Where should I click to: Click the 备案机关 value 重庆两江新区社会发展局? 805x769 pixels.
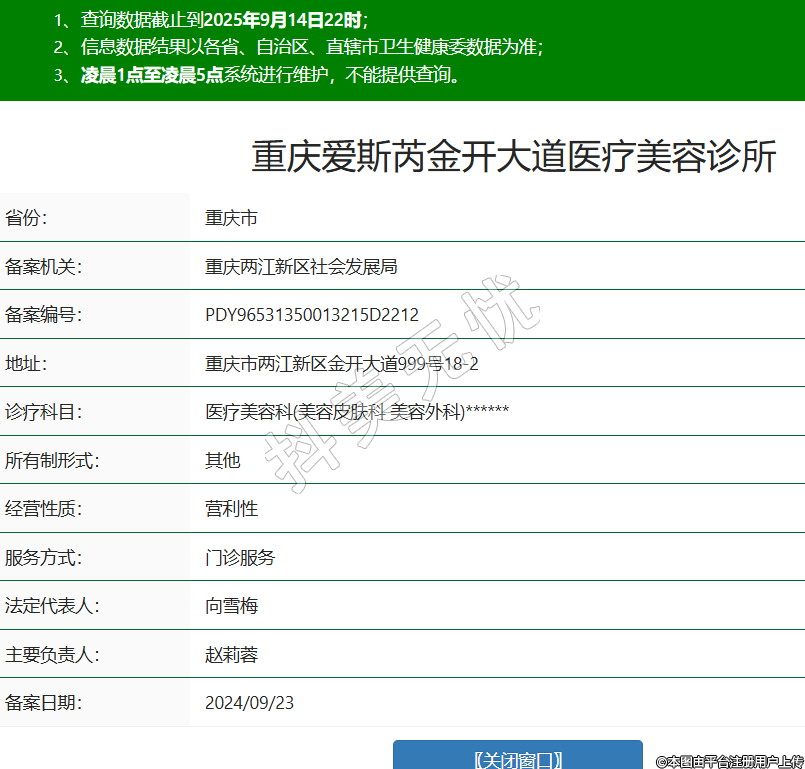pyautogui.click(x=301, y=267)
